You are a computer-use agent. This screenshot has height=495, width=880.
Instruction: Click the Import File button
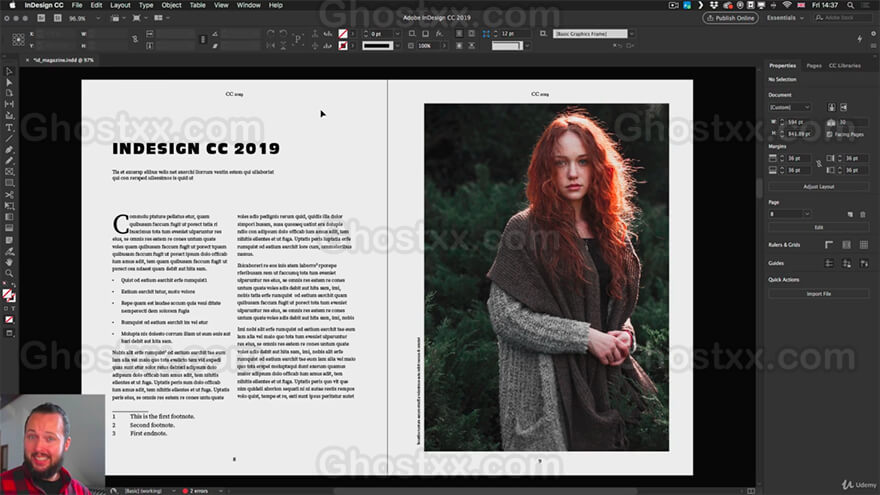tap(818, 294)
